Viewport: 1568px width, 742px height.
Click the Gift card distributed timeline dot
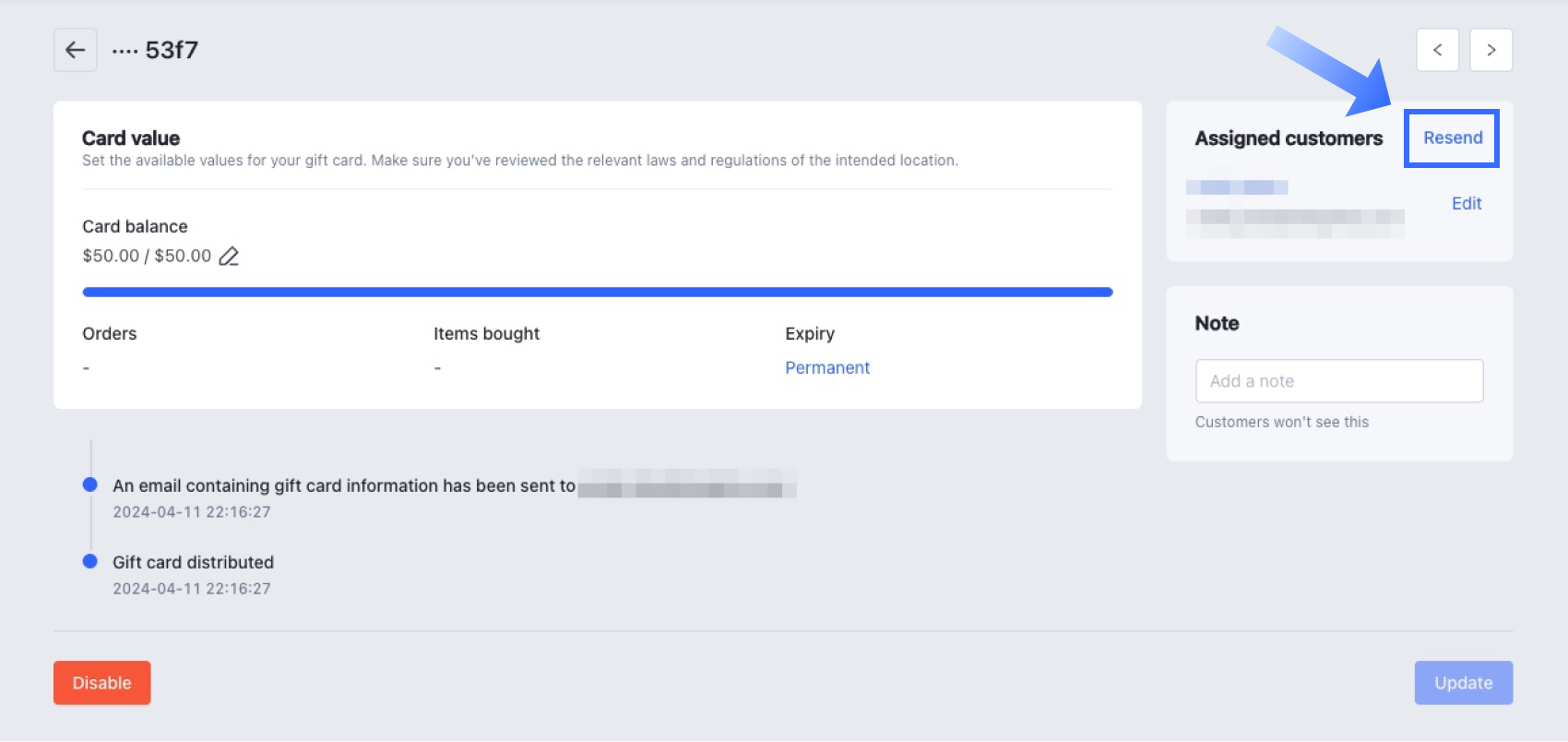90,561
